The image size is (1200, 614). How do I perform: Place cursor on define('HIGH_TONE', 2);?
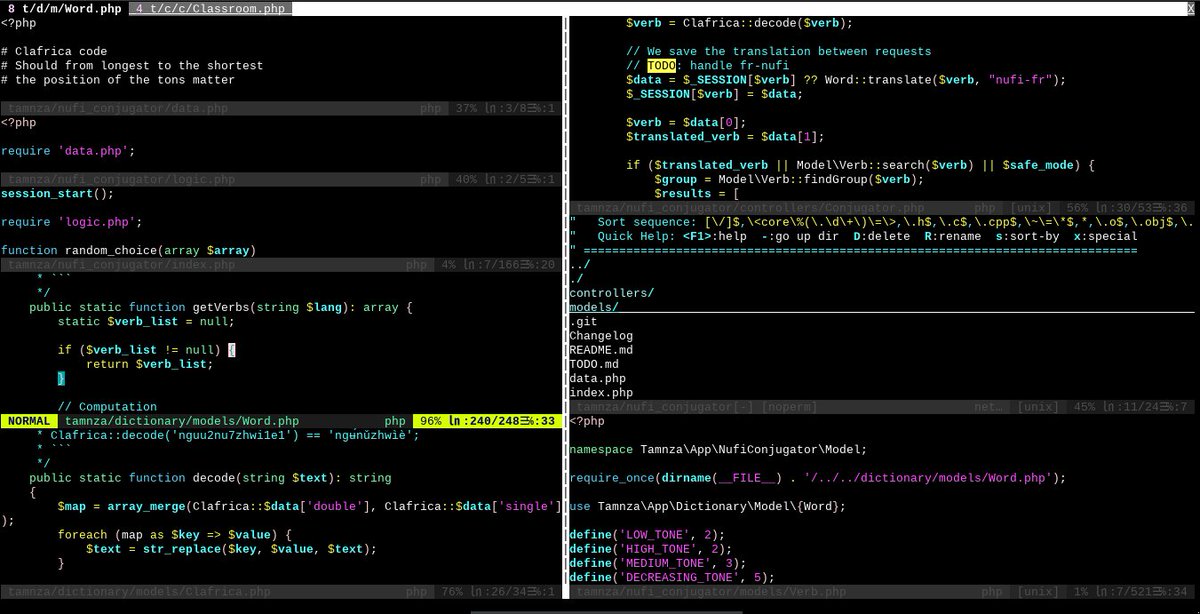pyautogui.click(x=651, y=549)
